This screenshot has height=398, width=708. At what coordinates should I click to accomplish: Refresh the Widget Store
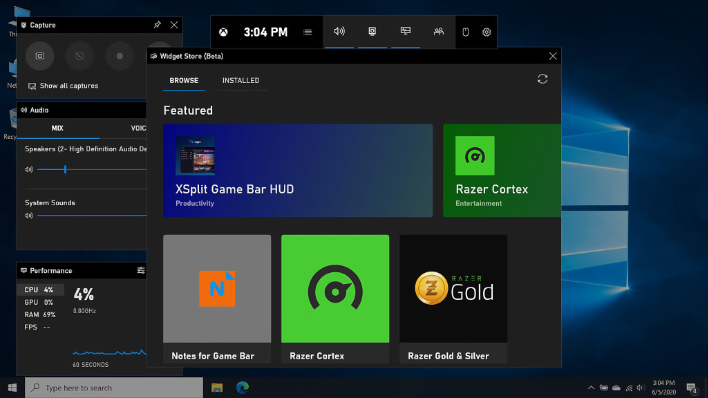click(x=542, y=80)
